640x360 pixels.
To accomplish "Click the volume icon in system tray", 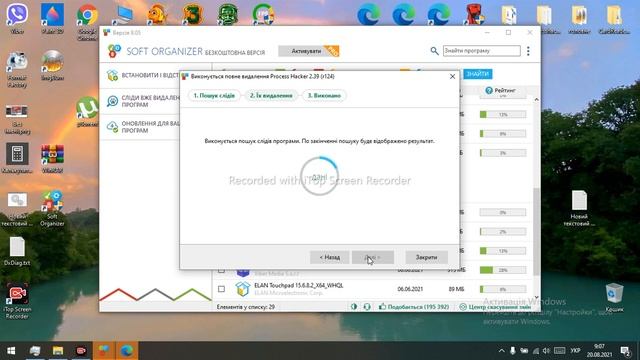I will coord(546,351).
